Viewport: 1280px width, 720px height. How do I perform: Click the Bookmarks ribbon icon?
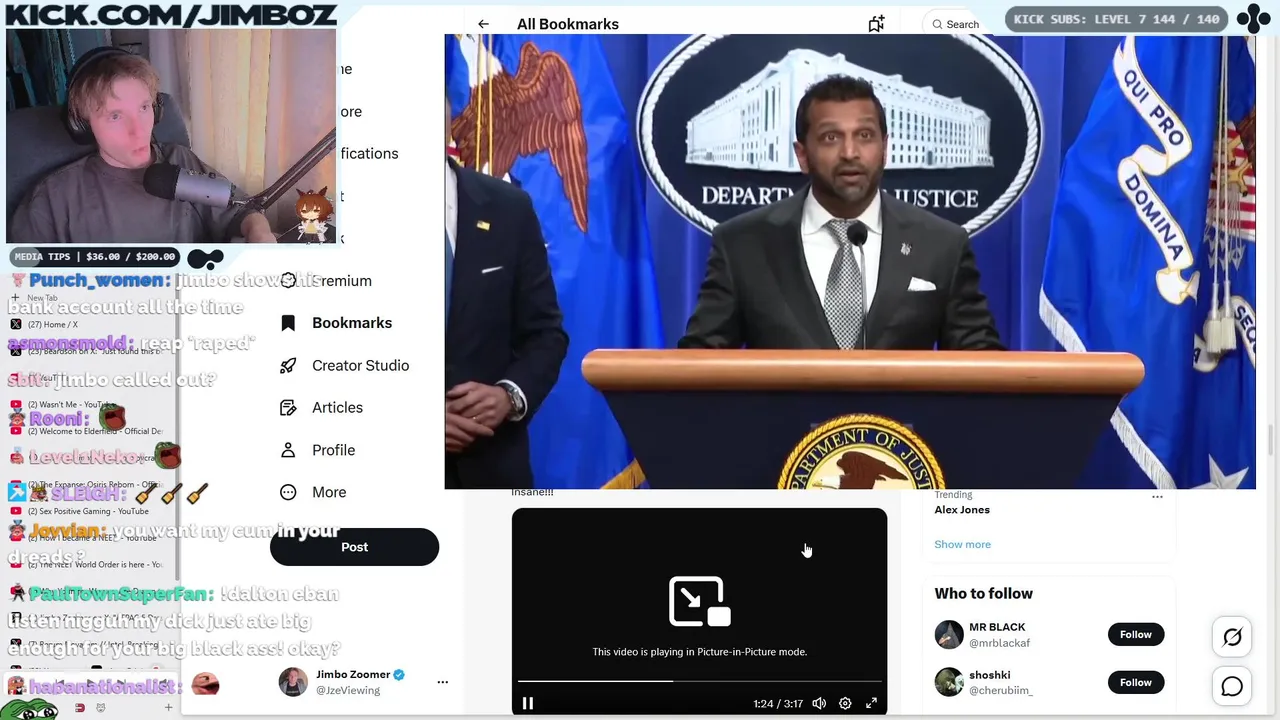(x=288, y=323)
